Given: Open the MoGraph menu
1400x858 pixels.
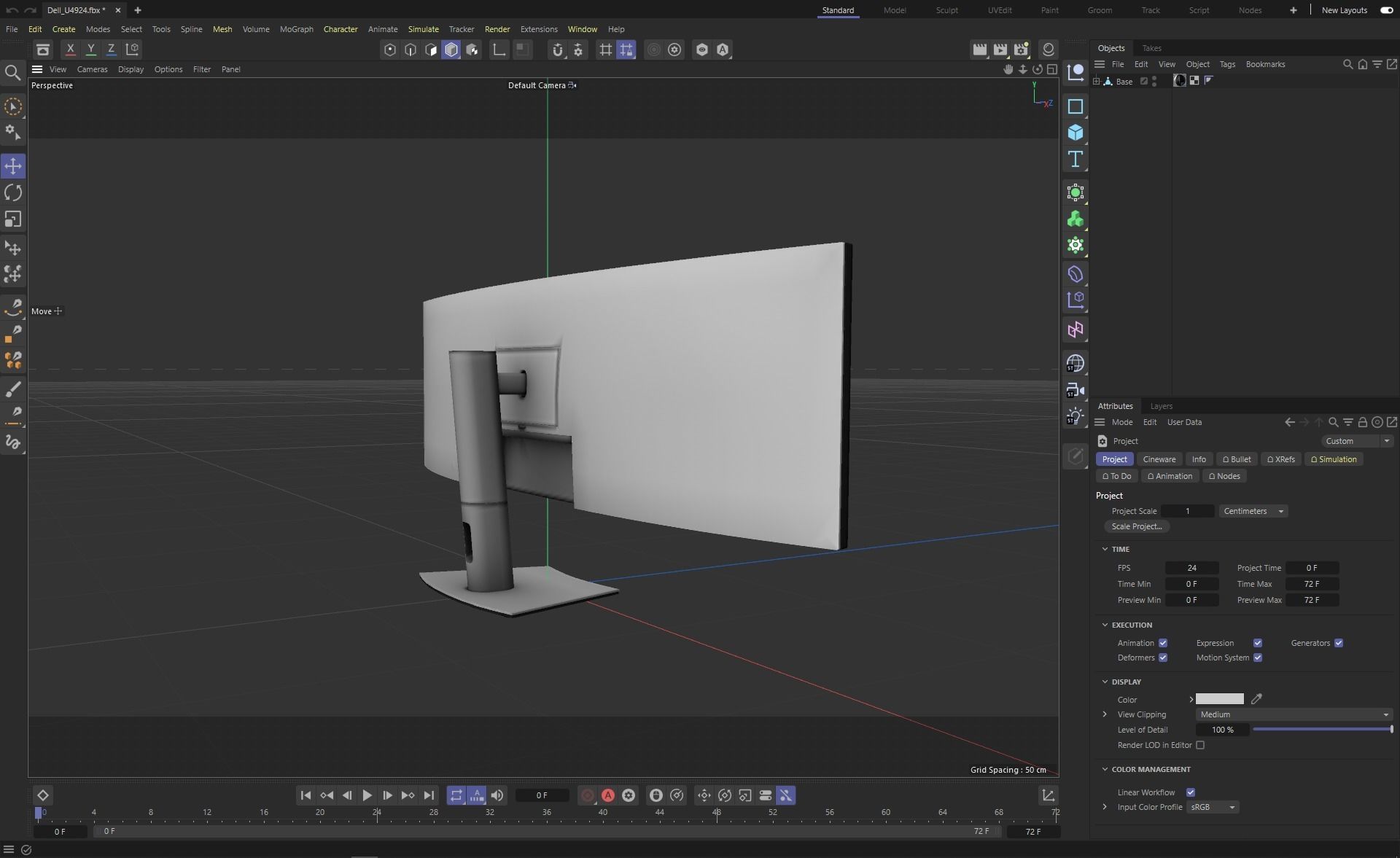Looking at the screenshot, I should tap(296, 29).
